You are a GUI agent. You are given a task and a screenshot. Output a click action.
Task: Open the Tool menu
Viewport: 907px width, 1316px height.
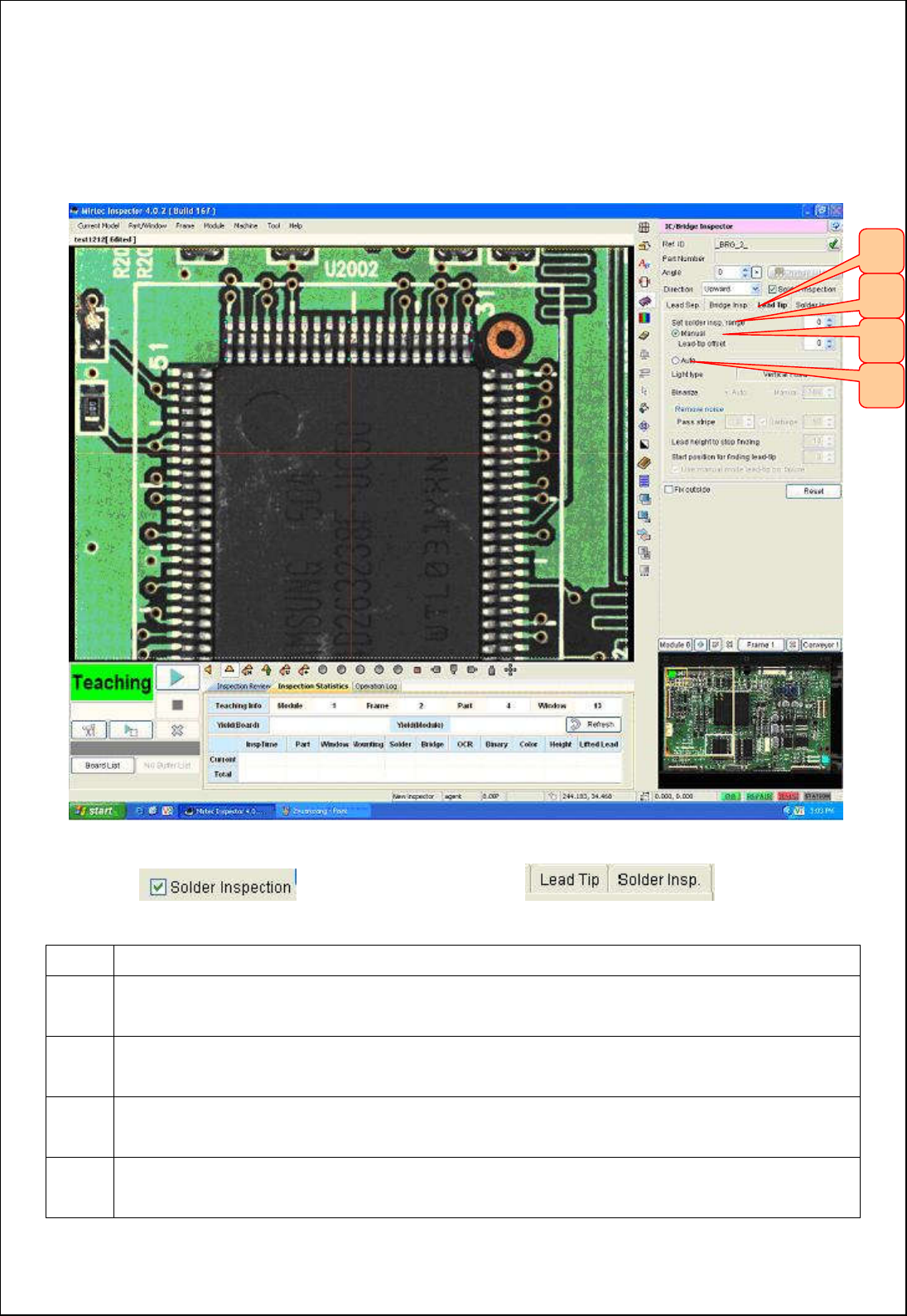pos(273,225)
